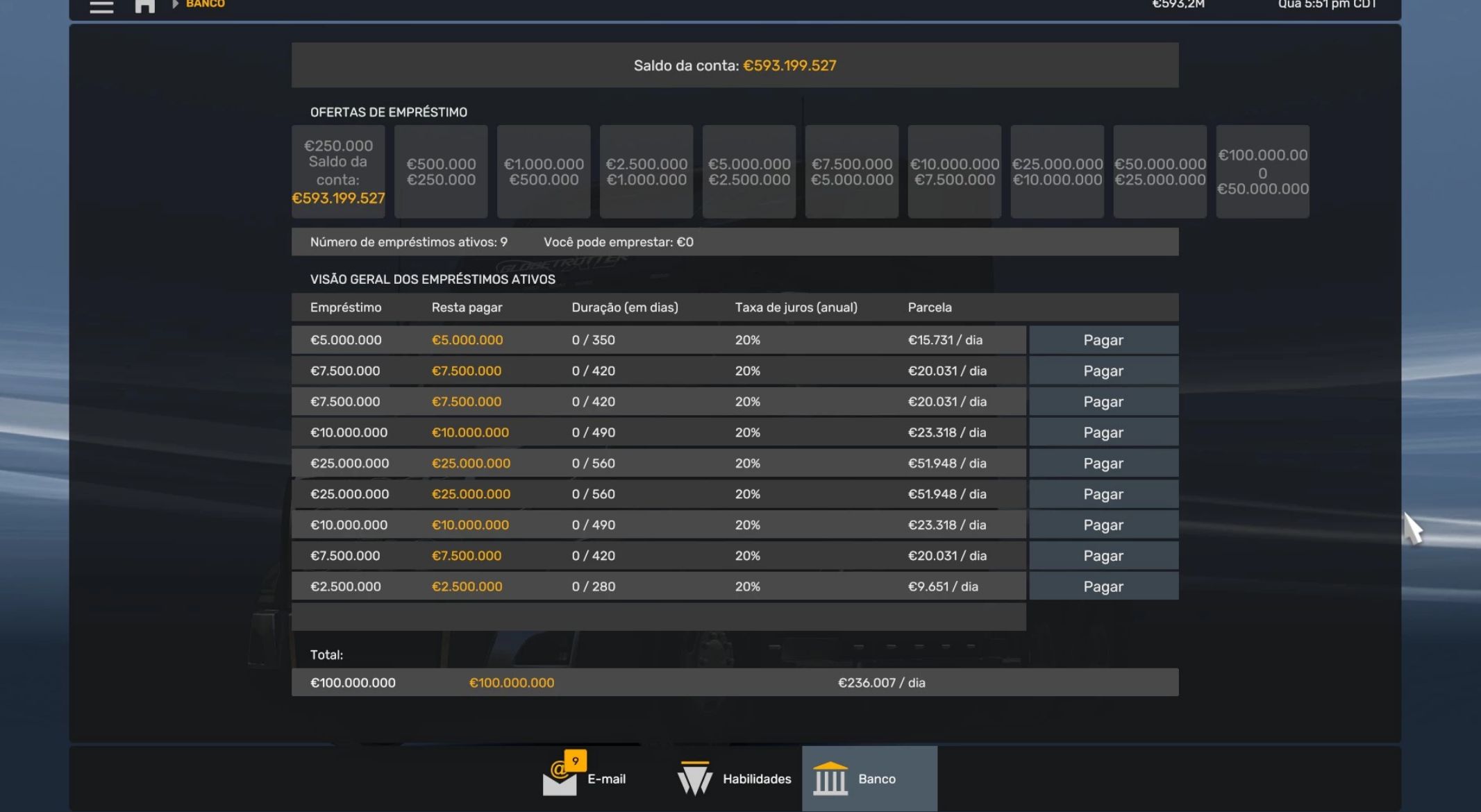Choose the €5.000.000 loan offer
This screenshot has width=1481, height=812.
point(749,171)
